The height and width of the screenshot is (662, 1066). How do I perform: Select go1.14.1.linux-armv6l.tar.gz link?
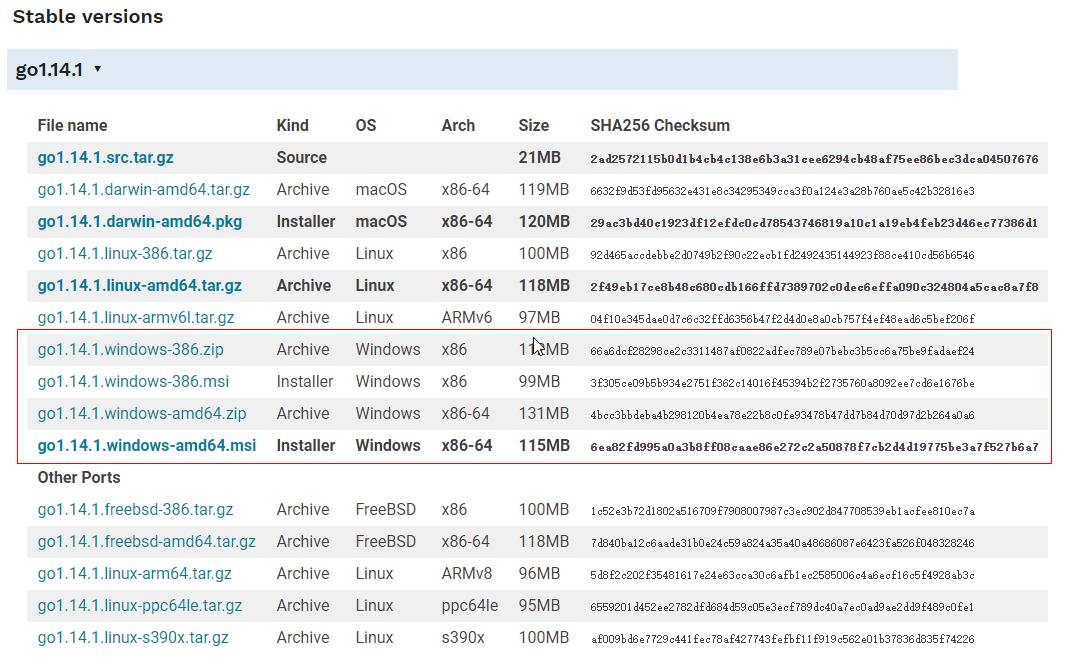pos(136,317)
